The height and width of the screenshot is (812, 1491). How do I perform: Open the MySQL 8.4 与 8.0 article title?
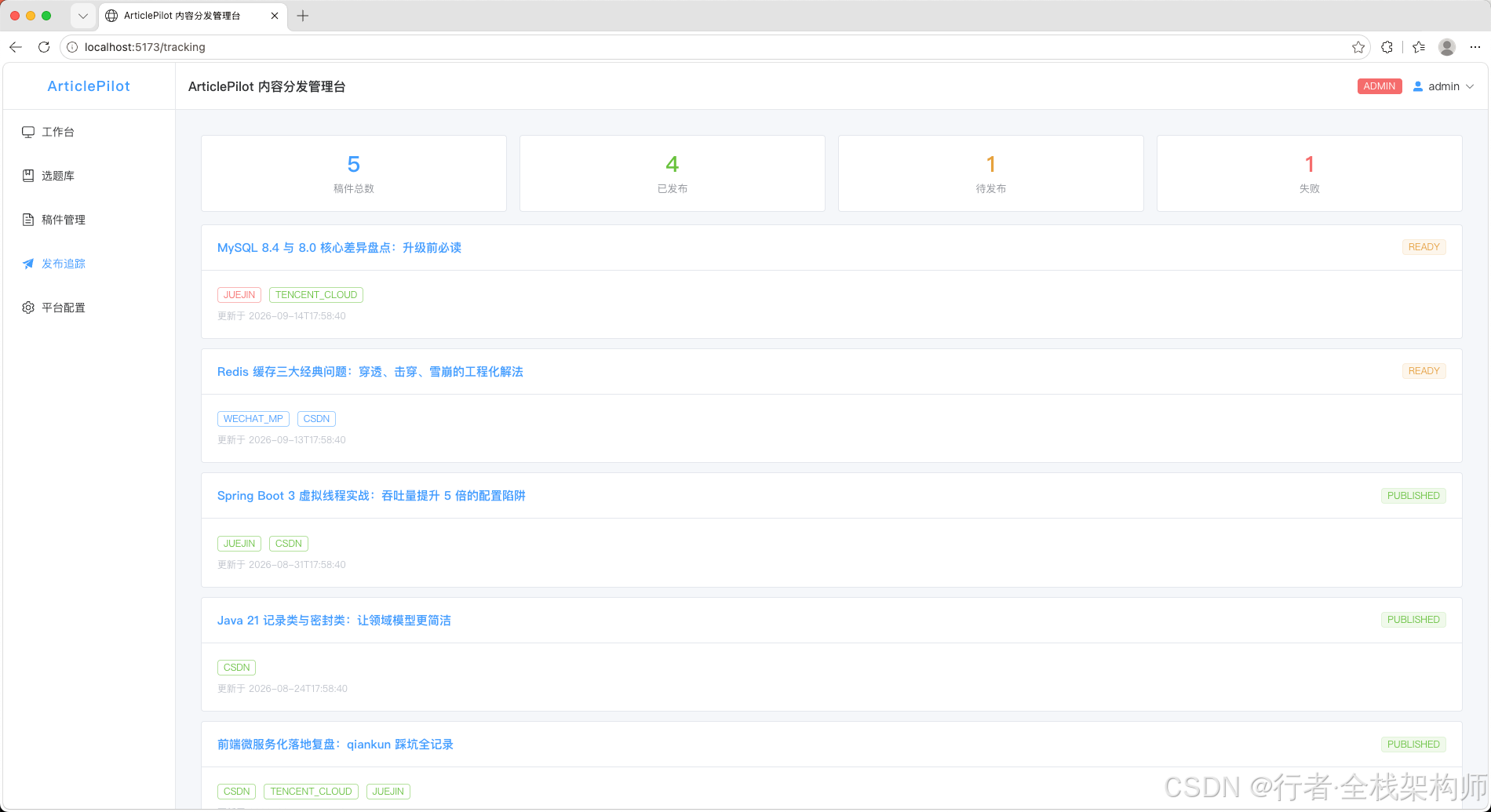pyautogui.click(x=339, y=248)
